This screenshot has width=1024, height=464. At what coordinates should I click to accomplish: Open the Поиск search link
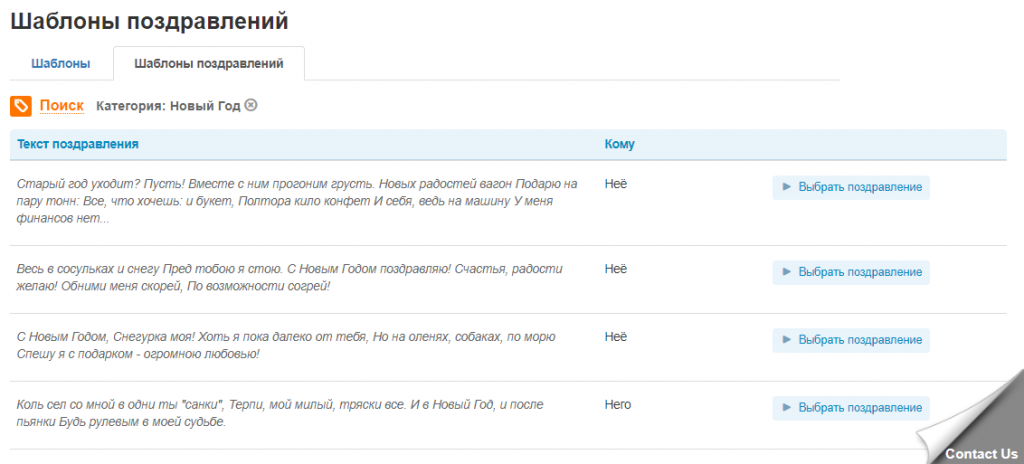61,105
